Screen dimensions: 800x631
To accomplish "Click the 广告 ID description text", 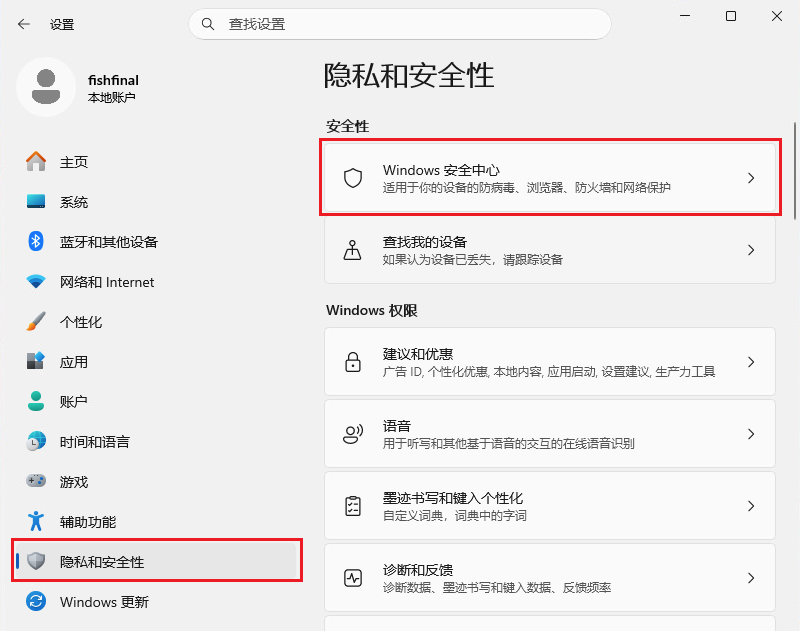I will coord(549,372).
